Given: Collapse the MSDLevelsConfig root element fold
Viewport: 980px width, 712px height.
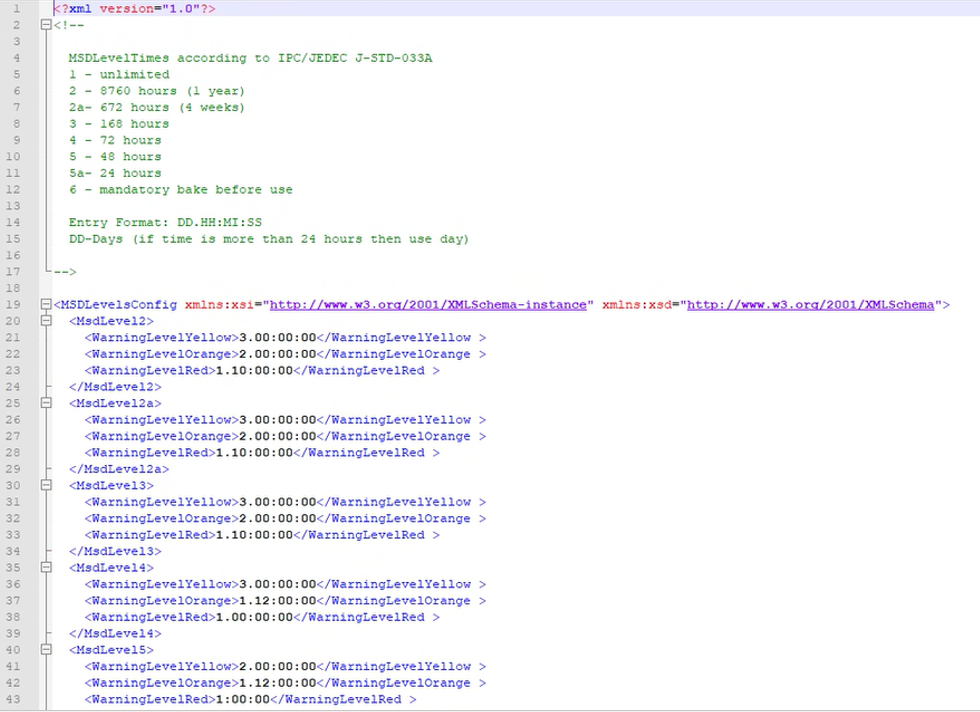Looking at the screenshot, I should [46, 304].
